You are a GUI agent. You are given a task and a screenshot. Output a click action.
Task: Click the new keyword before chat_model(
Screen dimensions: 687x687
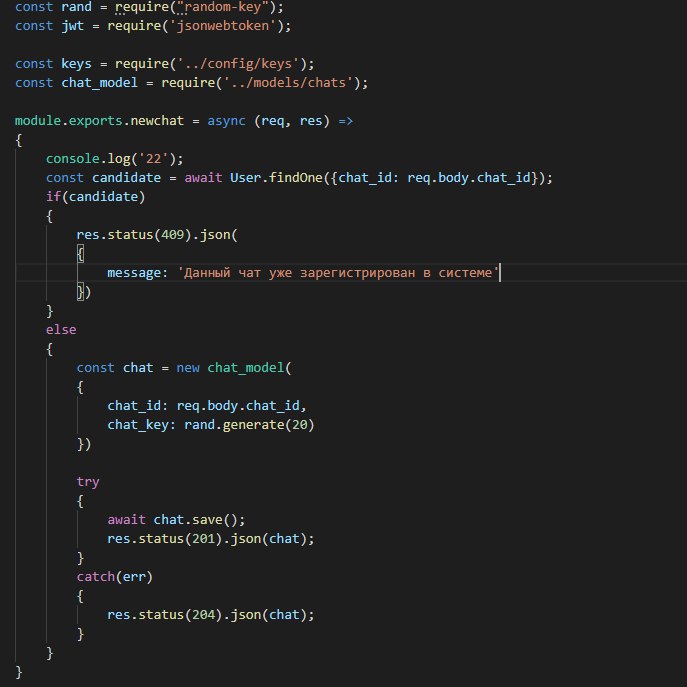point(188,368)
